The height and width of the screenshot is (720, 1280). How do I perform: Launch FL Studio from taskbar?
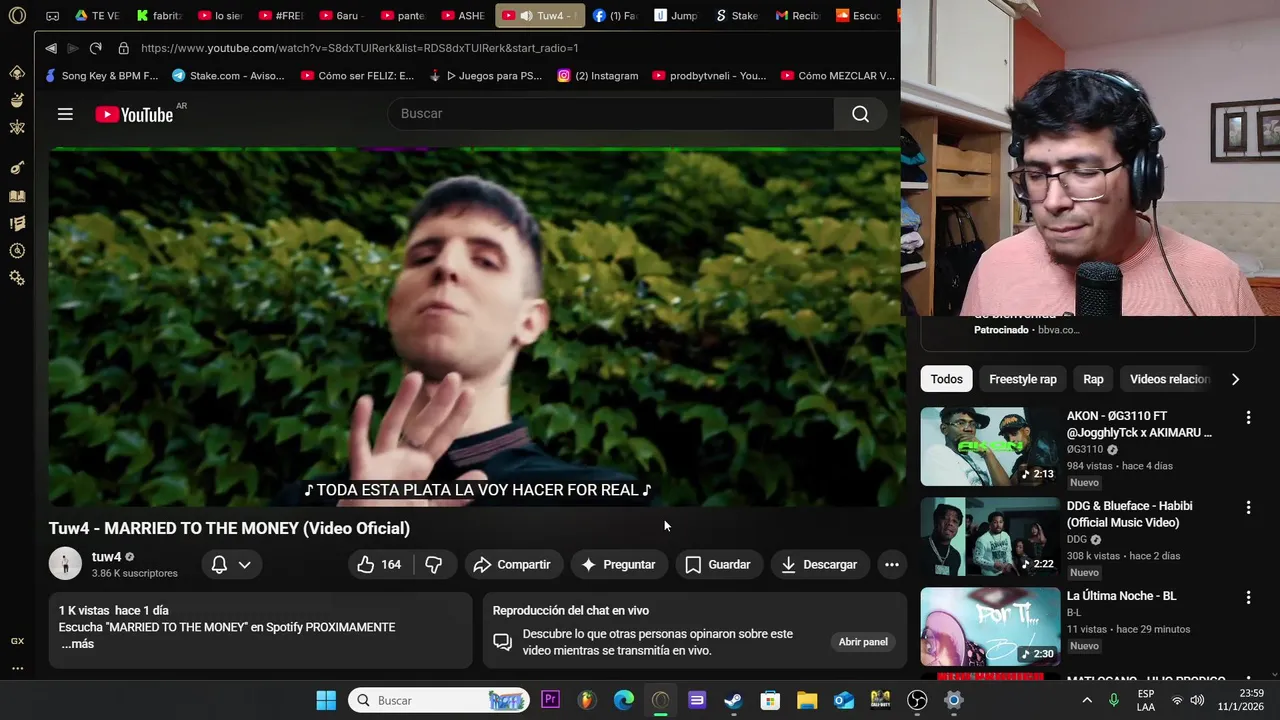coord(587,701)
